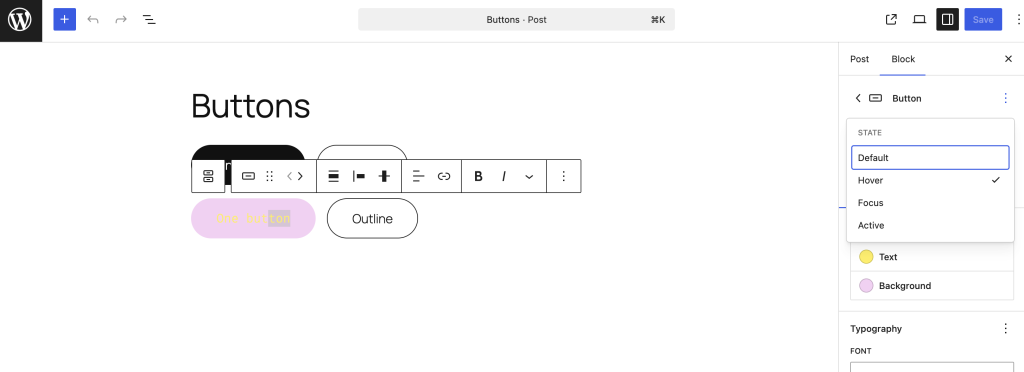Apply bold formatting to button text

(x=478, y=176)
